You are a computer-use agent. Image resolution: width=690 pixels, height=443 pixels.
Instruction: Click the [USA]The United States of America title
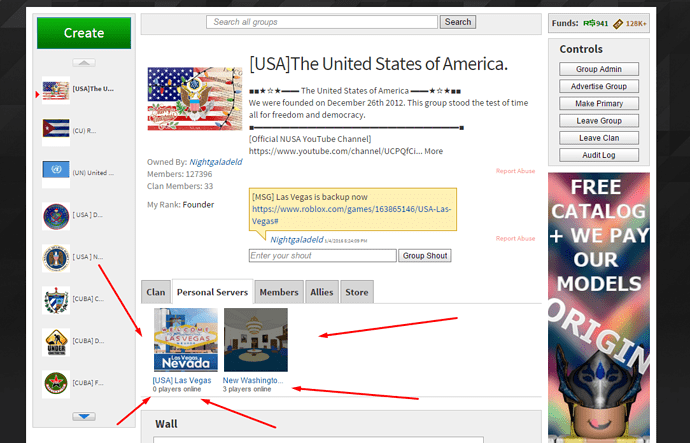(x=378, y=64)
